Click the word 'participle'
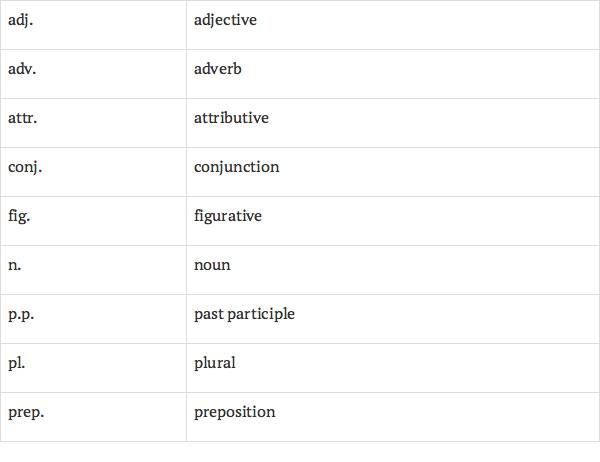Image resolution: width=600 pixels, height=462 pixels. coord(260,314)
